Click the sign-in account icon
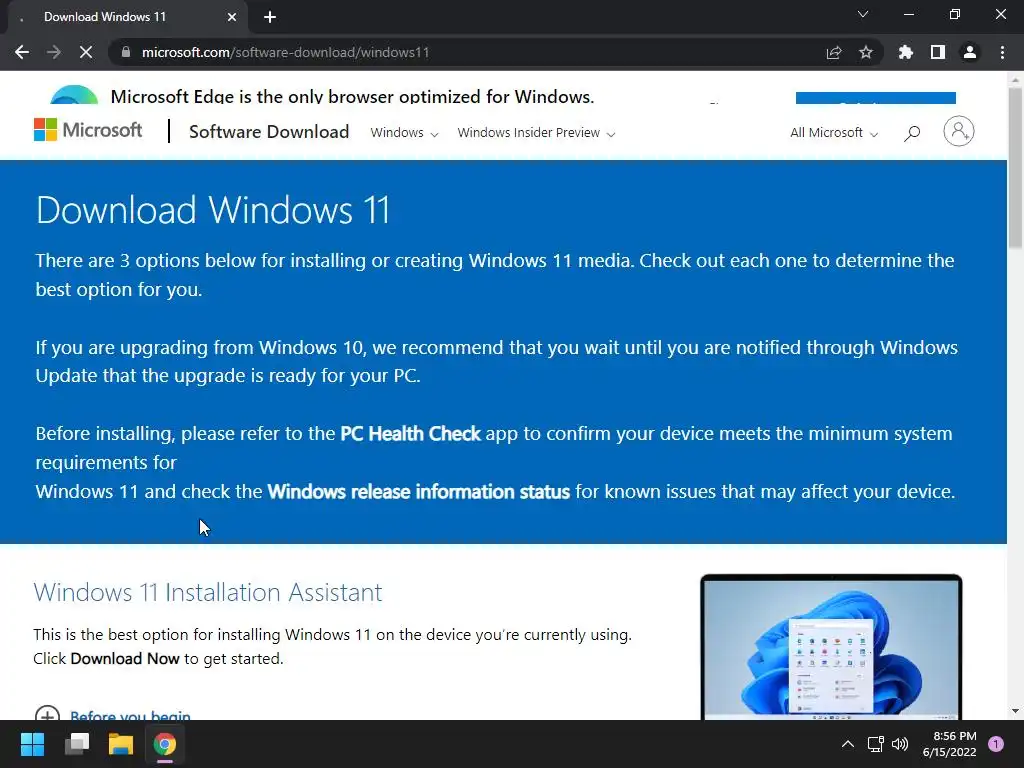1024x768 pixels. 959,131
